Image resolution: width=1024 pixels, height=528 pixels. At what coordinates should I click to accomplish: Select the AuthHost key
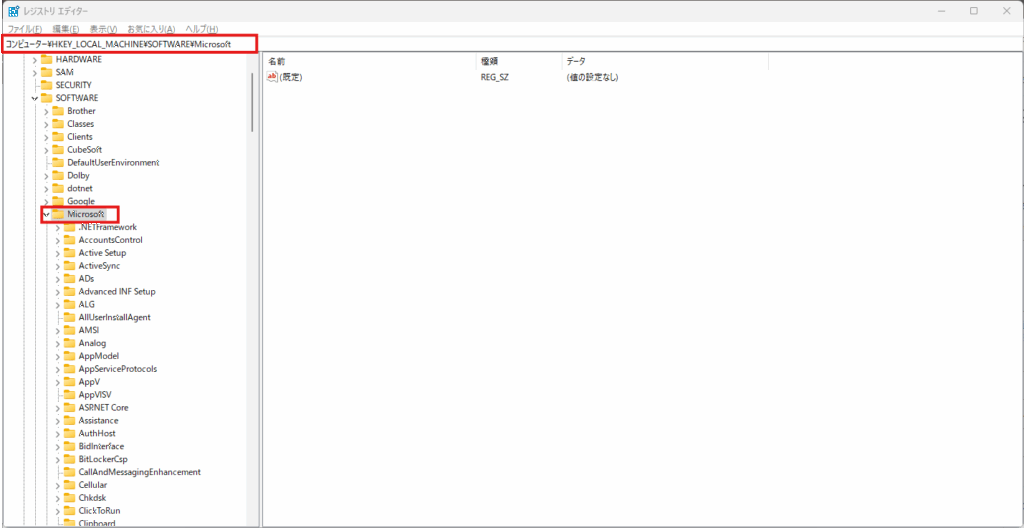[97, 433]
